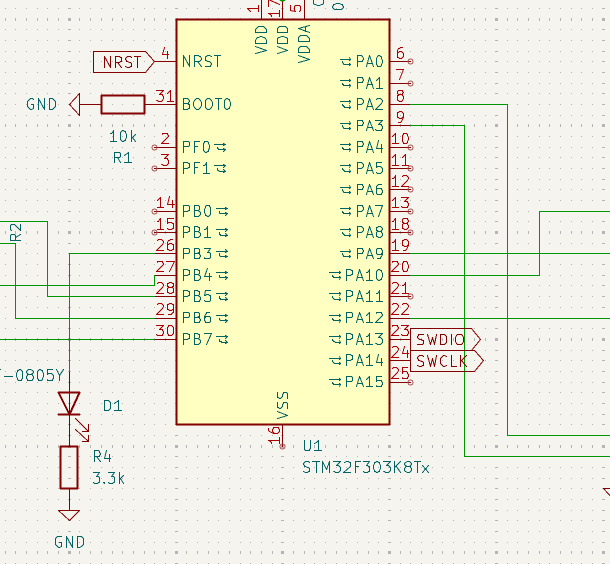
Task: Click the GND power symbol beside R1
Action: [x=75, y=104]
